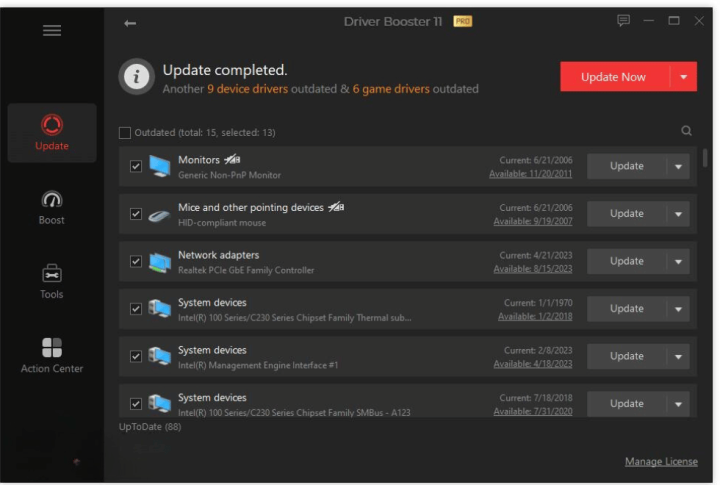Viewport: 720px width, 485px height.
Task: Uncheck the Monitors driver checkbox
Action: coord(136,166)
